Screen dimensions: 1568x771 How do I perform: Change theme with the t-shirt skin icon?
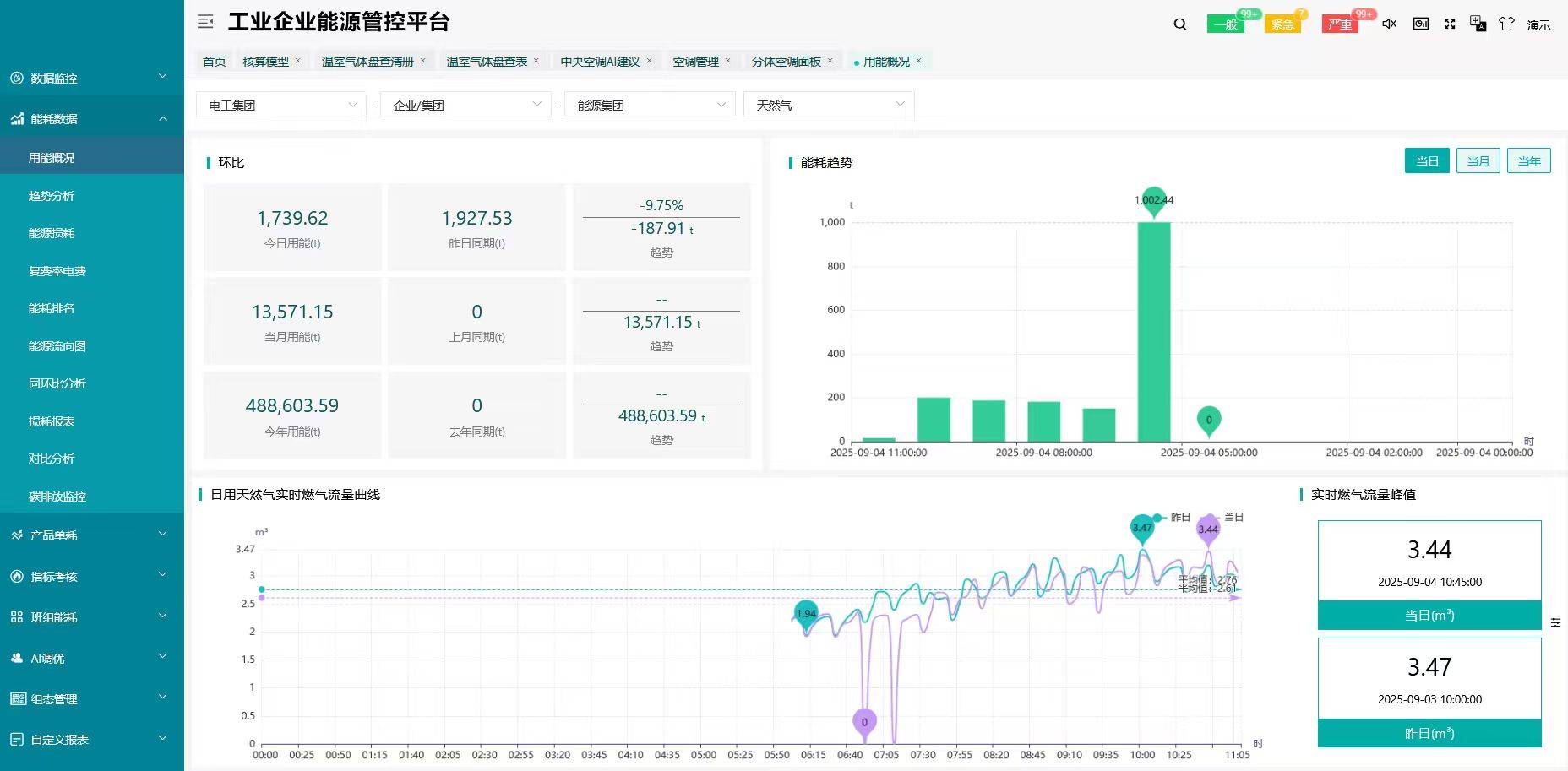[1505, 24]
